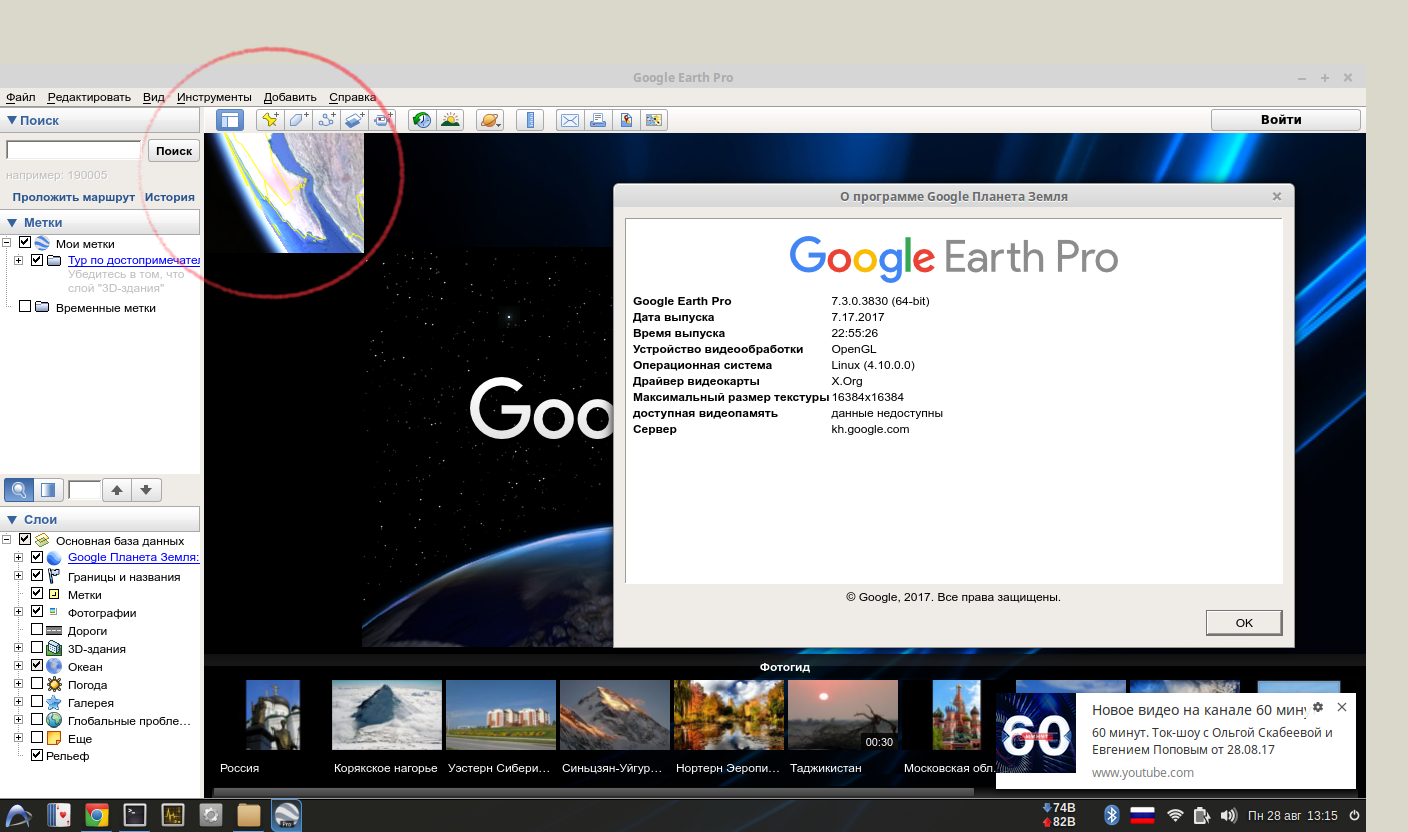Image resolution: width=1408 pixels, height=832 pixels.
Task: Enable the Погода layer checkbox
Action: coord(37,684)
